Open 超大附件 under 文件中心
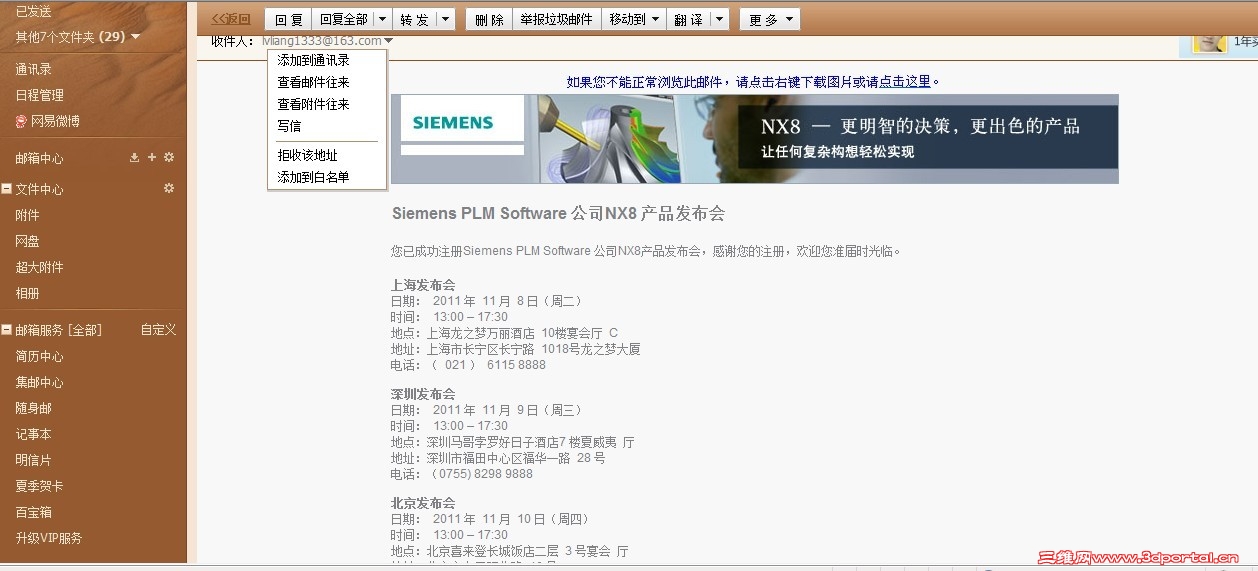 (39, 267)
